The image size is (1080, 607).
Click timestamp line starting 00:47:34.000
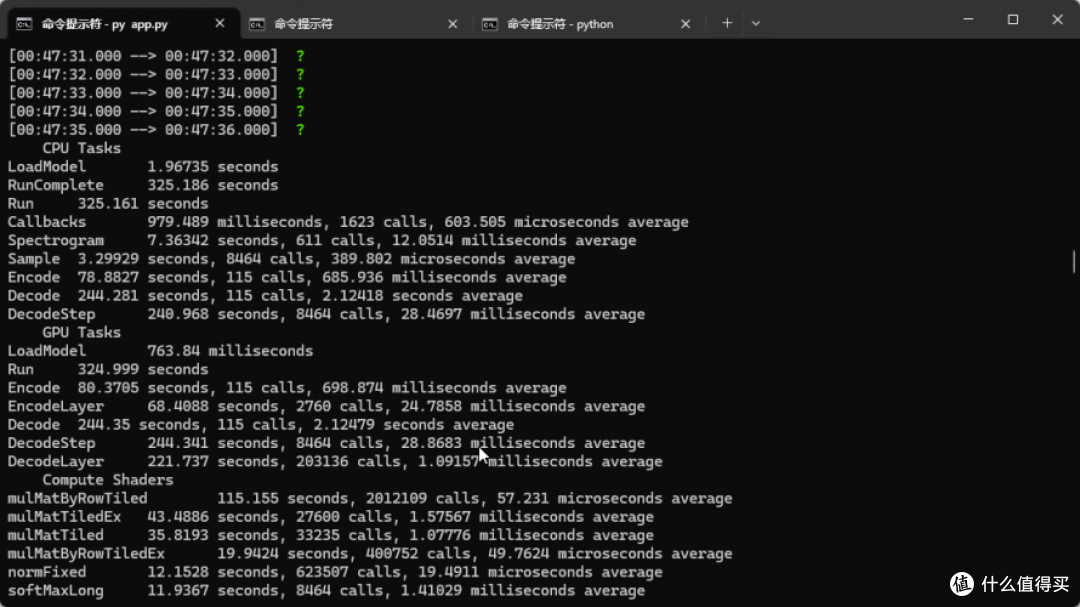pyautogui.click(x=156, y=112)
